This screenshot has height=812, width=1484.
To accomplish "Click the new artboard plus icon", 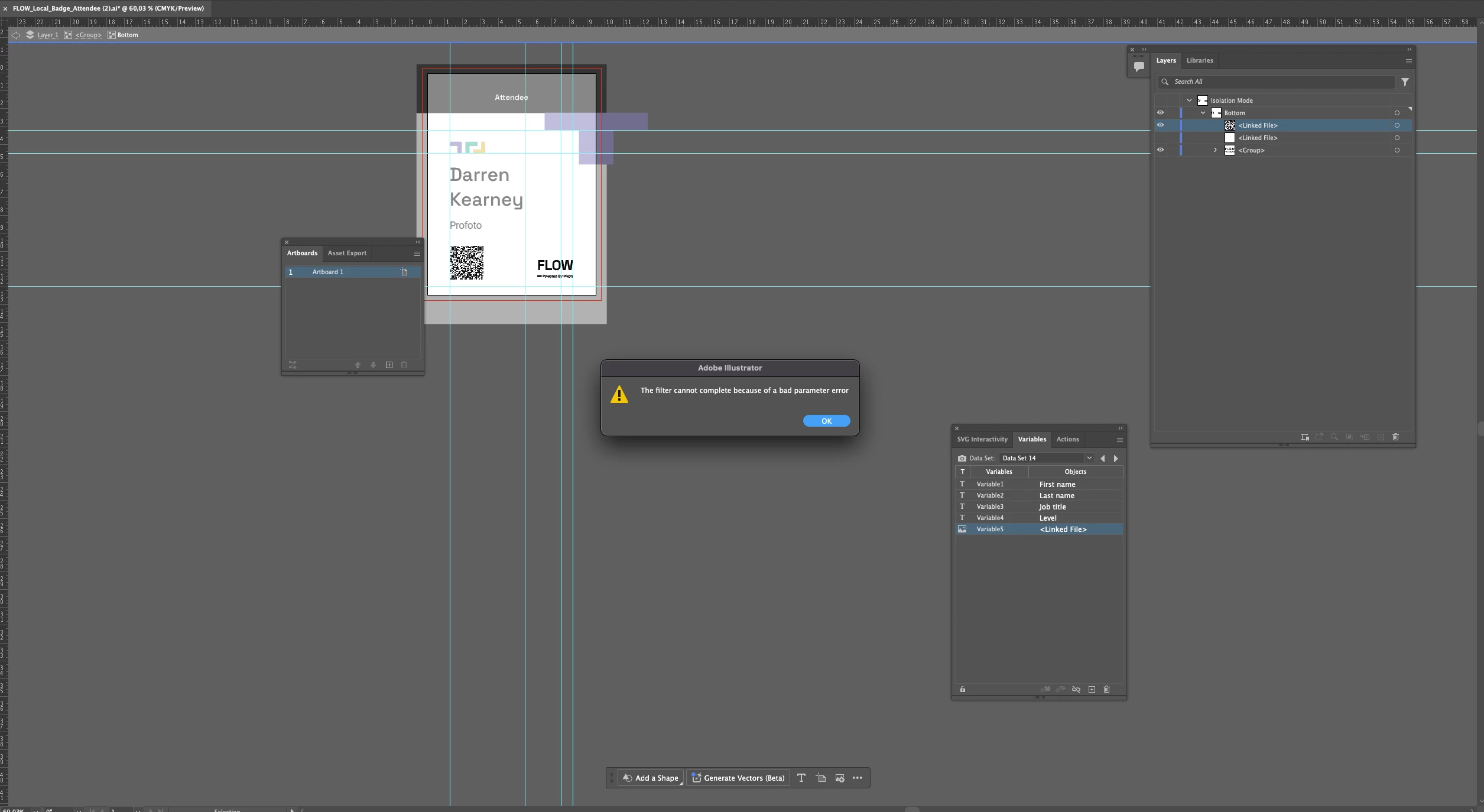I will (389, 365).
